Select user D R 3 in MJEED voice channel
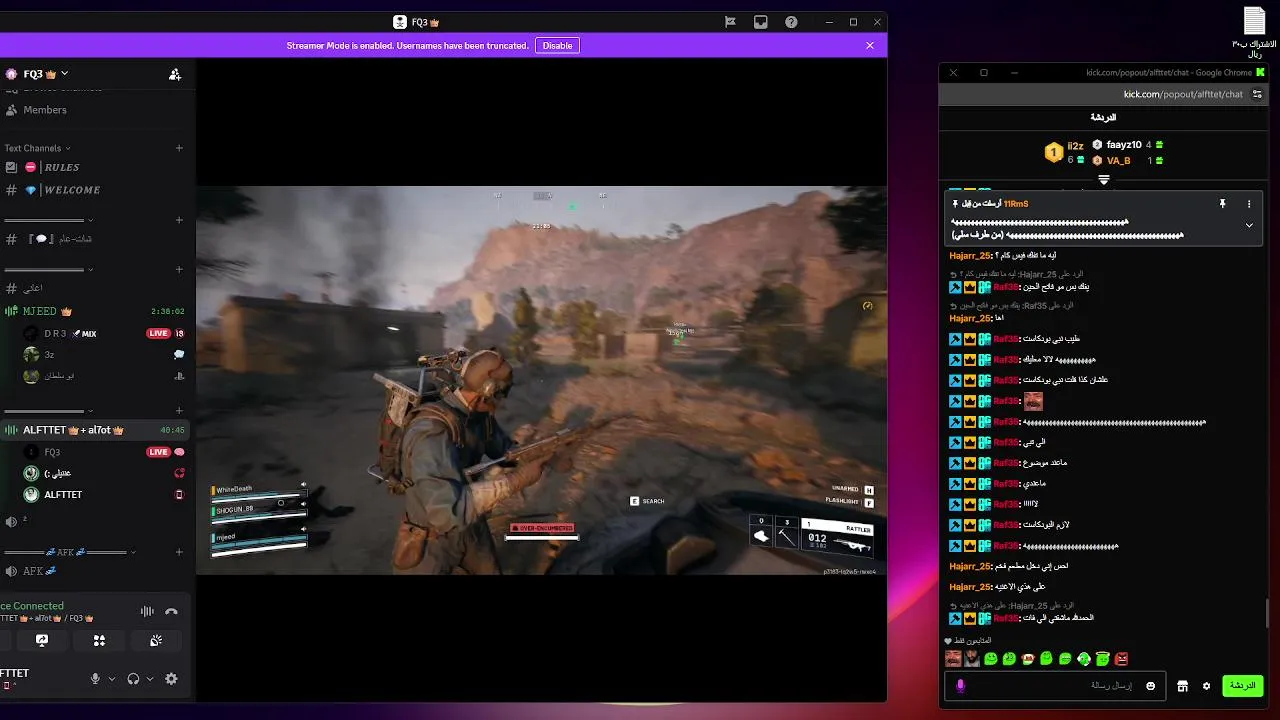 pyautogui.click(x=69, y=333)
